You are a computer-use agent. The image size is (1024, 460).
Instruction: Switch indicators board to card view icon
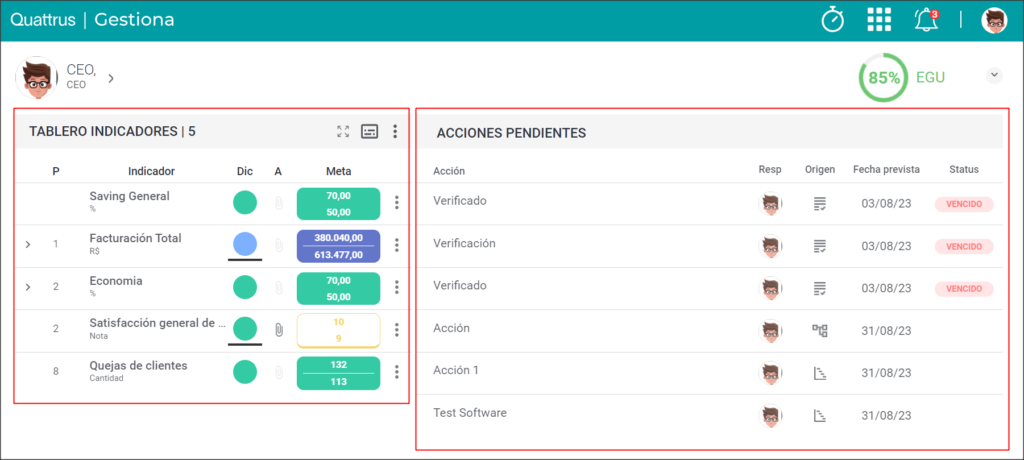(x=370, y=131)
